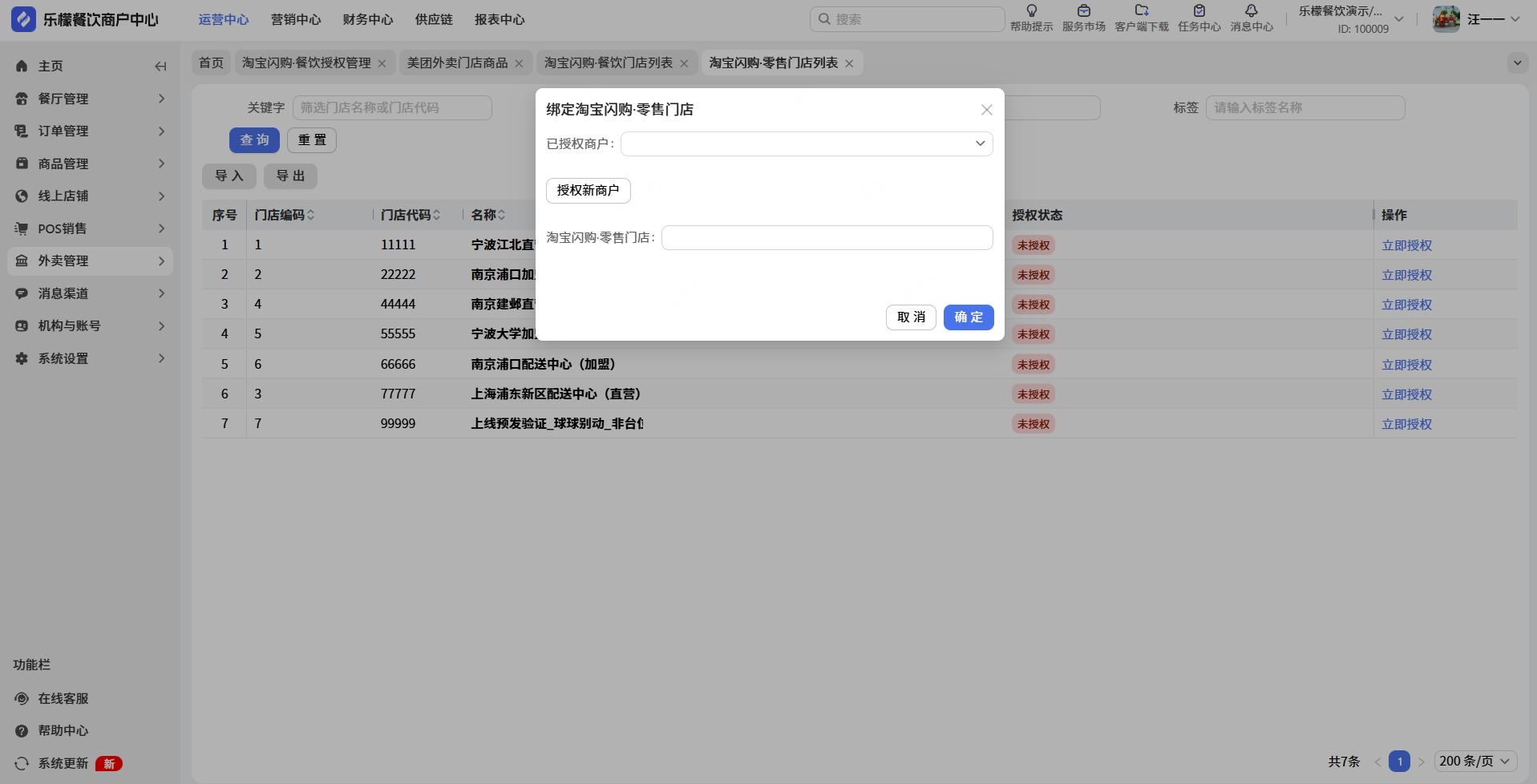The image size is (1537, 784).
Task: Switch to the 首页 tab
Action: point(212,63)
